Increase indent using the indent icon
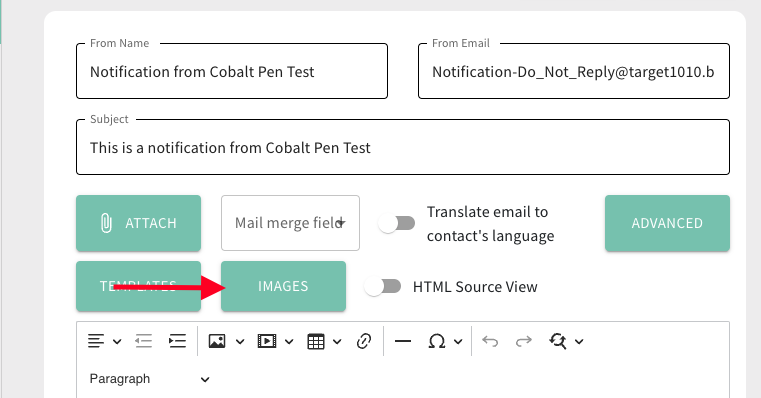 click(177, 341)
